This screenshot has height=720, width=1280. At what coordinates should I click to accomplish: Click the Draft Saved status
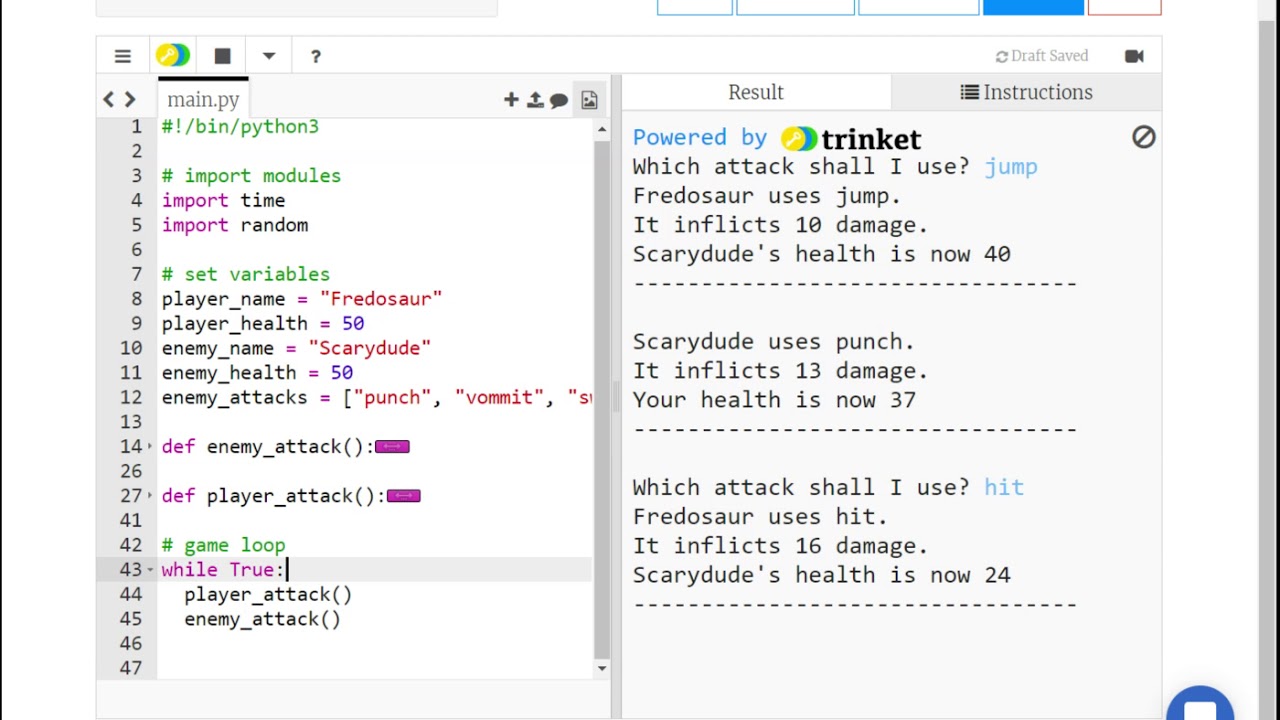[1042, 56]
